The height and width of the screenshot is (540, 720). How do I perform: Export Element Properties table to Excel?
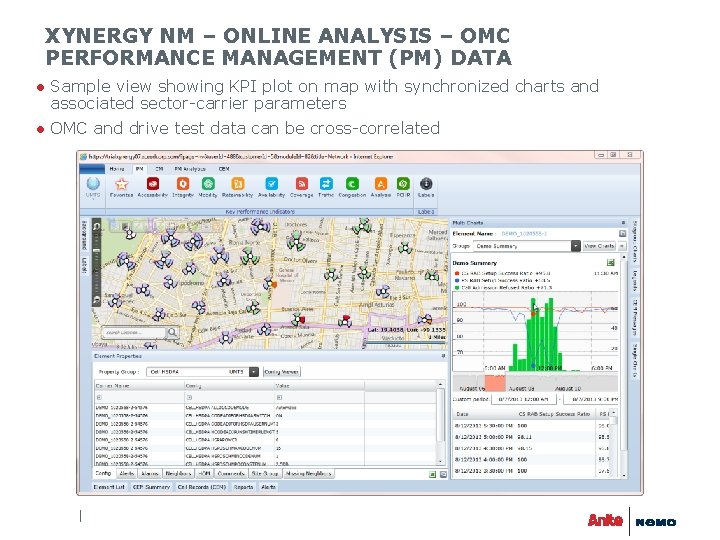click(433, 474)
